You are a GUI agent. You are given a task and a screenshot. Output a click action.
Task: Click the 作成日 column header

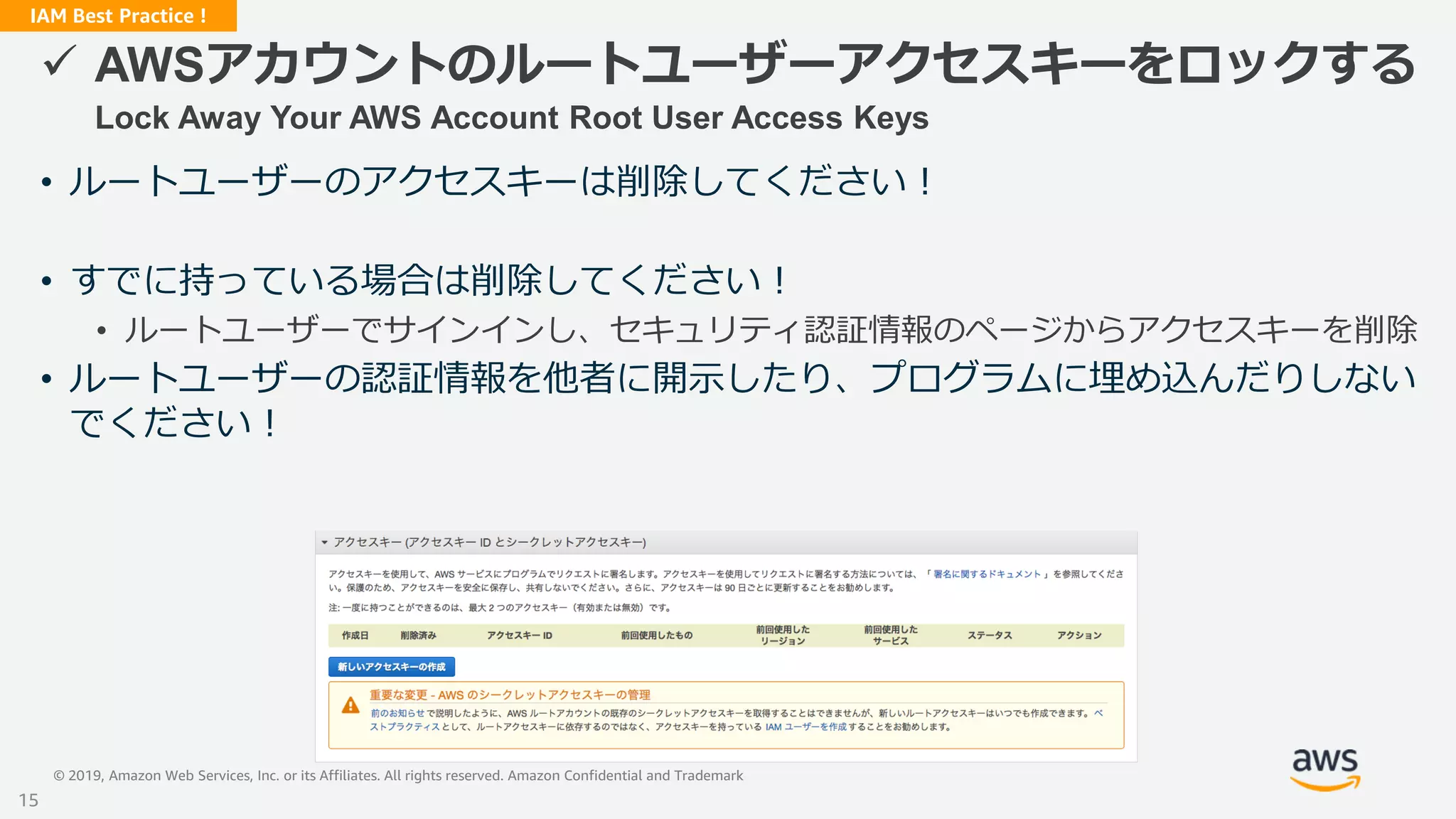click(x=355, y=636)
